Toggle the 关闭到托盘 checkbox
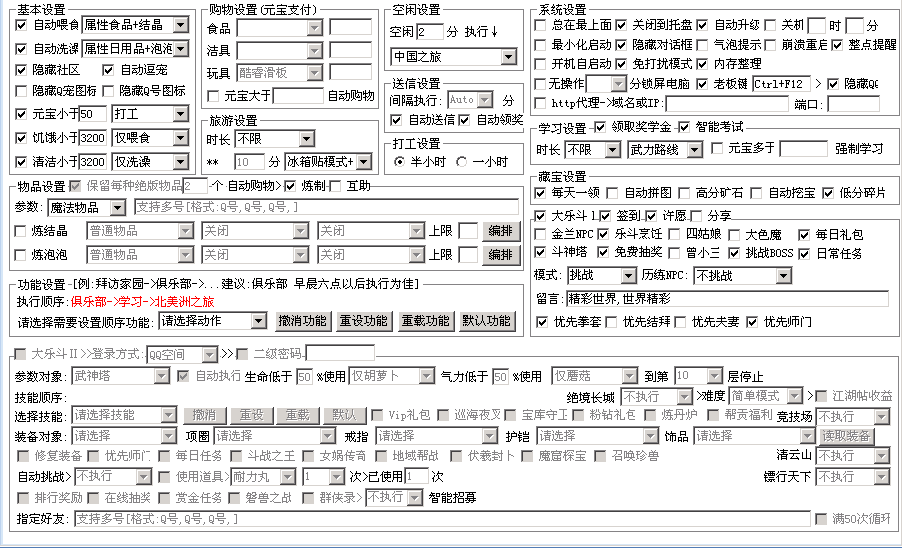Image resolution: width=902 pixels, height=548 pixels. coord(621,25)
